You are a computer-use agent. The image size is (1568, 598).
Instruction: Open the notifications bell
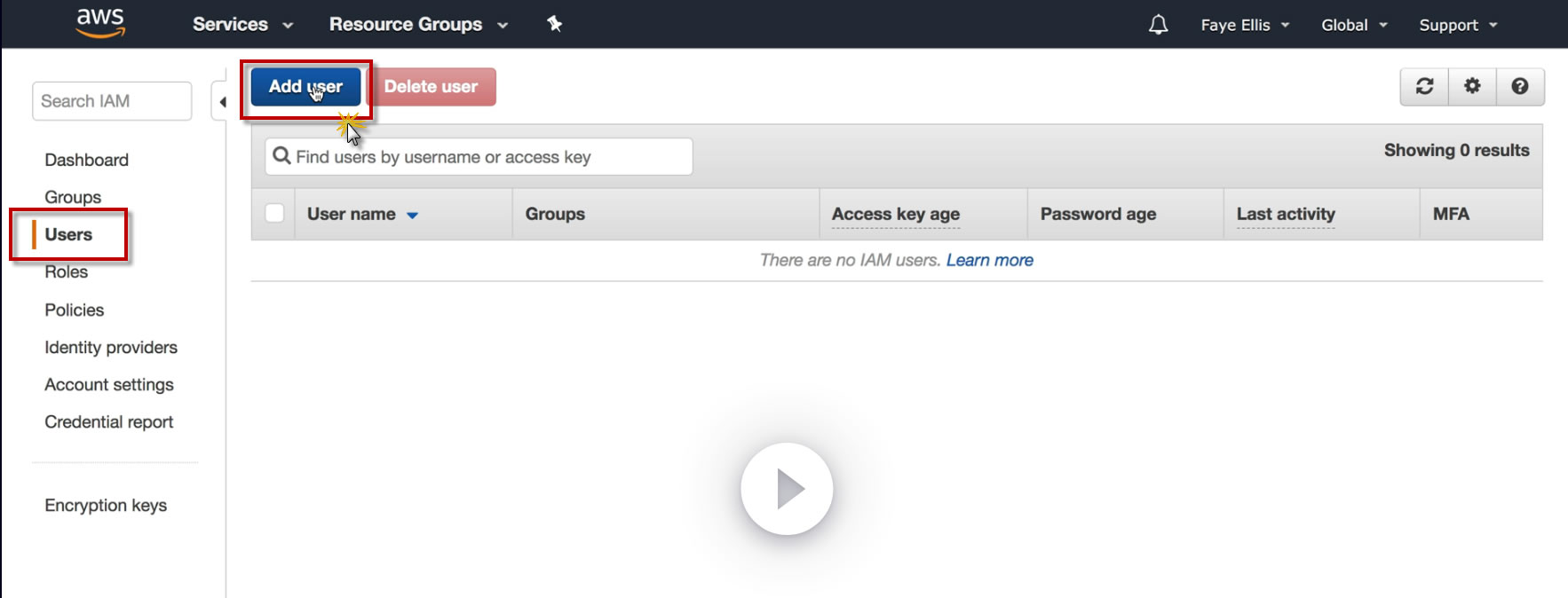click(x=1158, y=25)
